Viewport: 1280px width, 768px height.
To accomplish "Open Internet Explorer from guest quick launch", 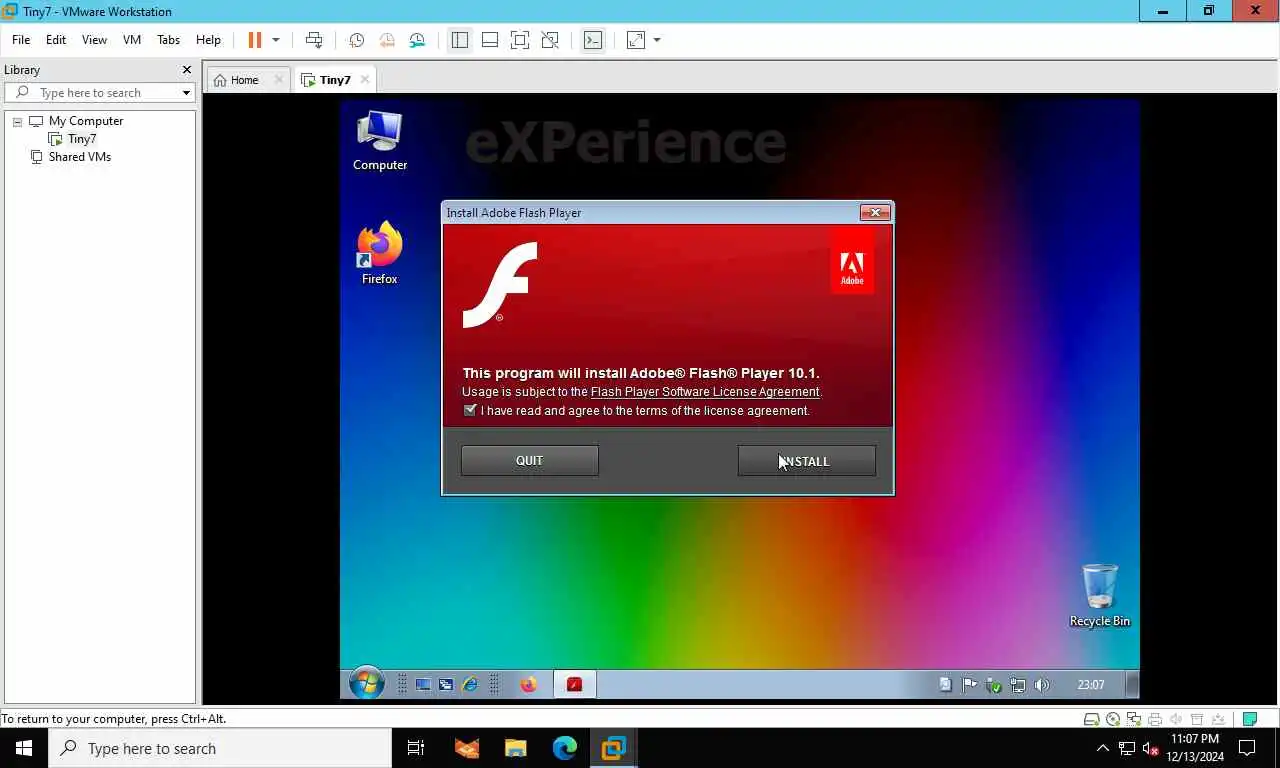I will click(469, 685).
